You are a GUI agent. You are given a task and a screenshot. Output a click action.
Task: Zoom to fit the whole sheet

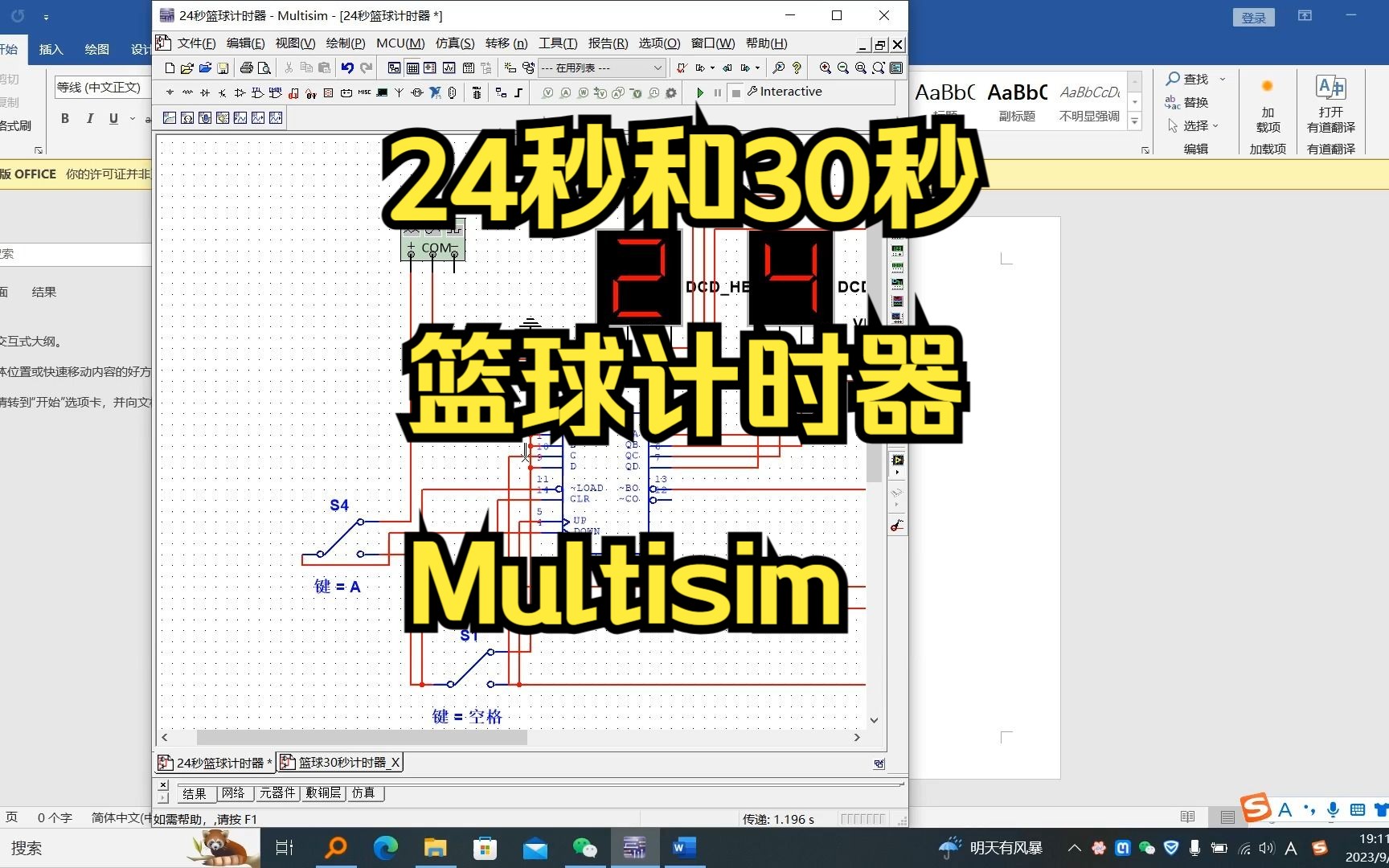click(879, 68)
